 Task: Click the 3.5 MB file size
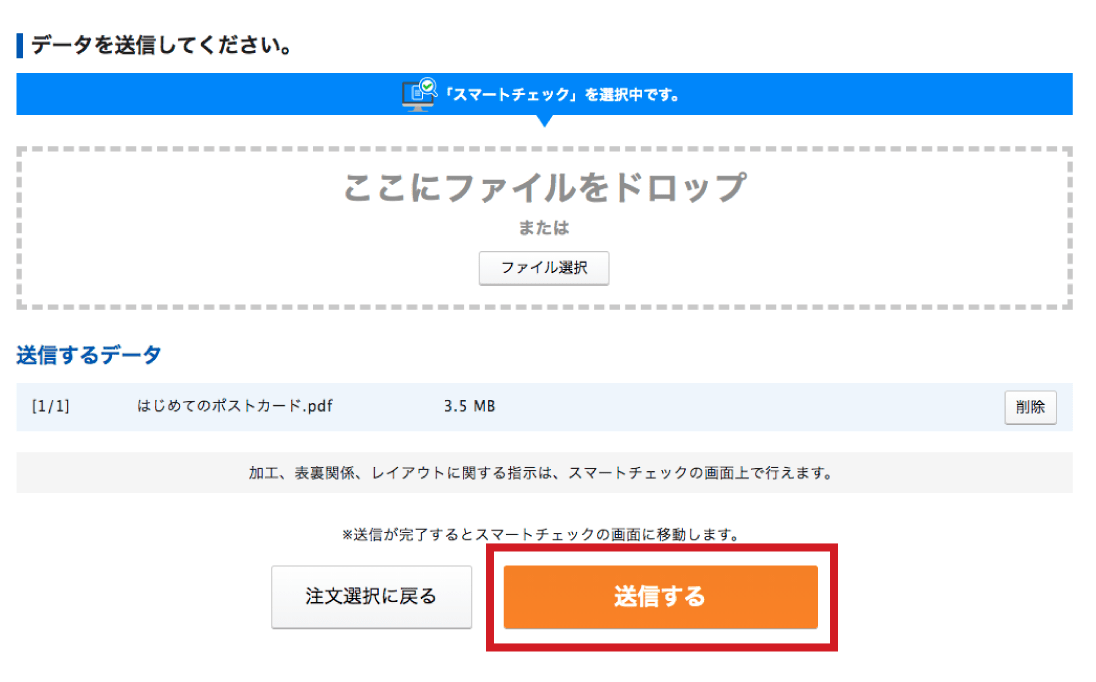tap(469, 407)
